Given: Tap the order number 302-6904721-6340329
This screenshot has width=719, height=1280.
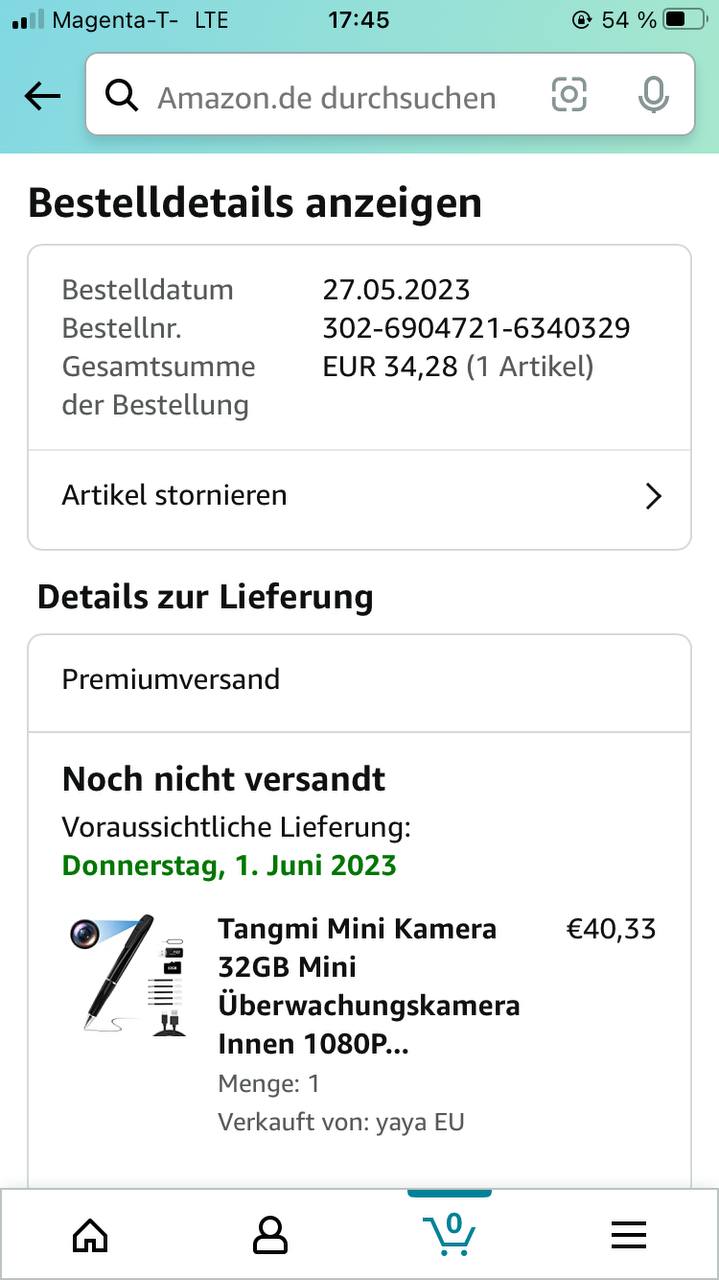Looking at the screenshot, I should [476, 328].
